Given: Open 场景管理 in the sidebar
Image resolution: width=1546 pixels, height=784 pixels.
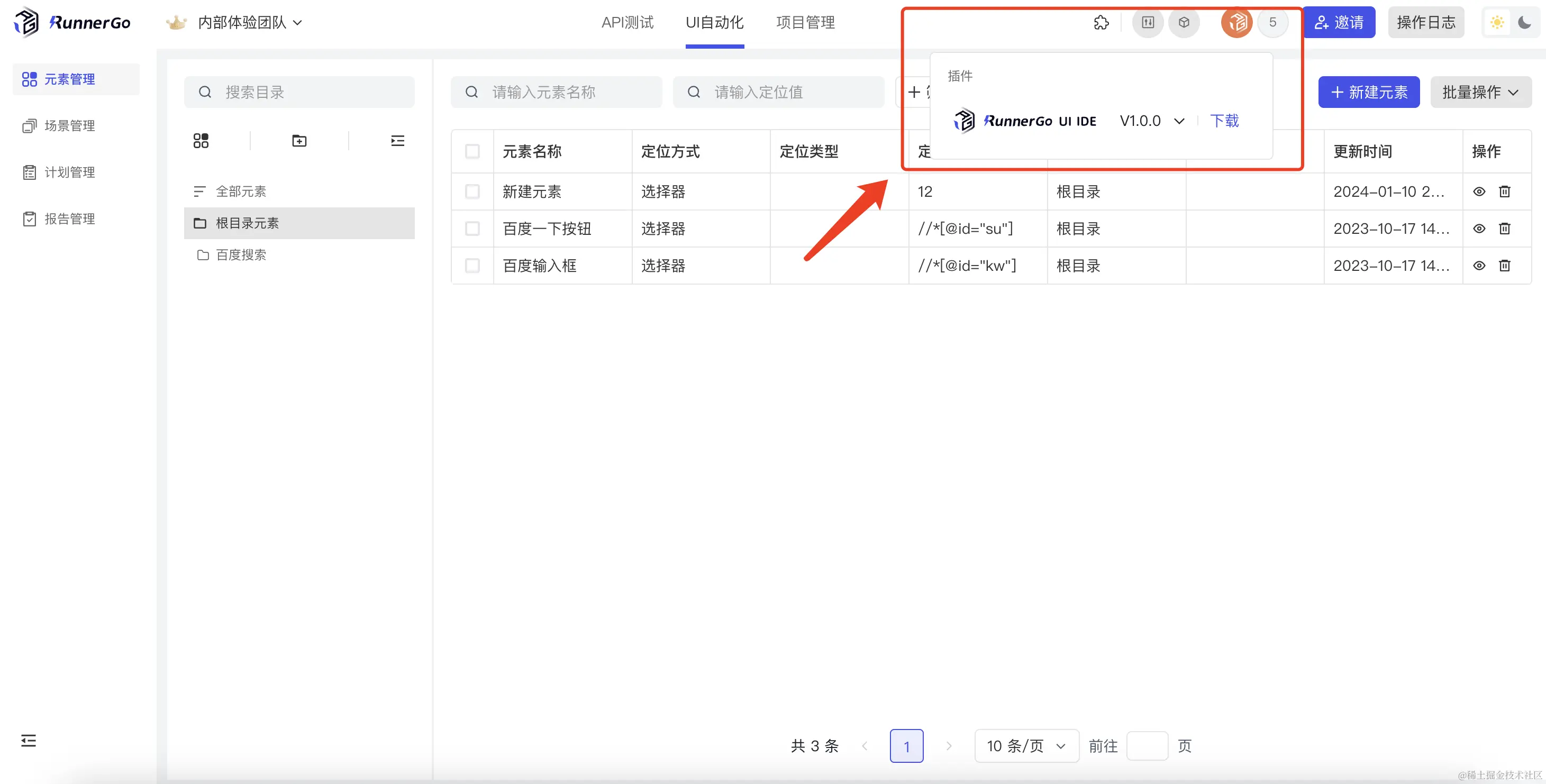Looking at the screenshot, I should [69, 125].
